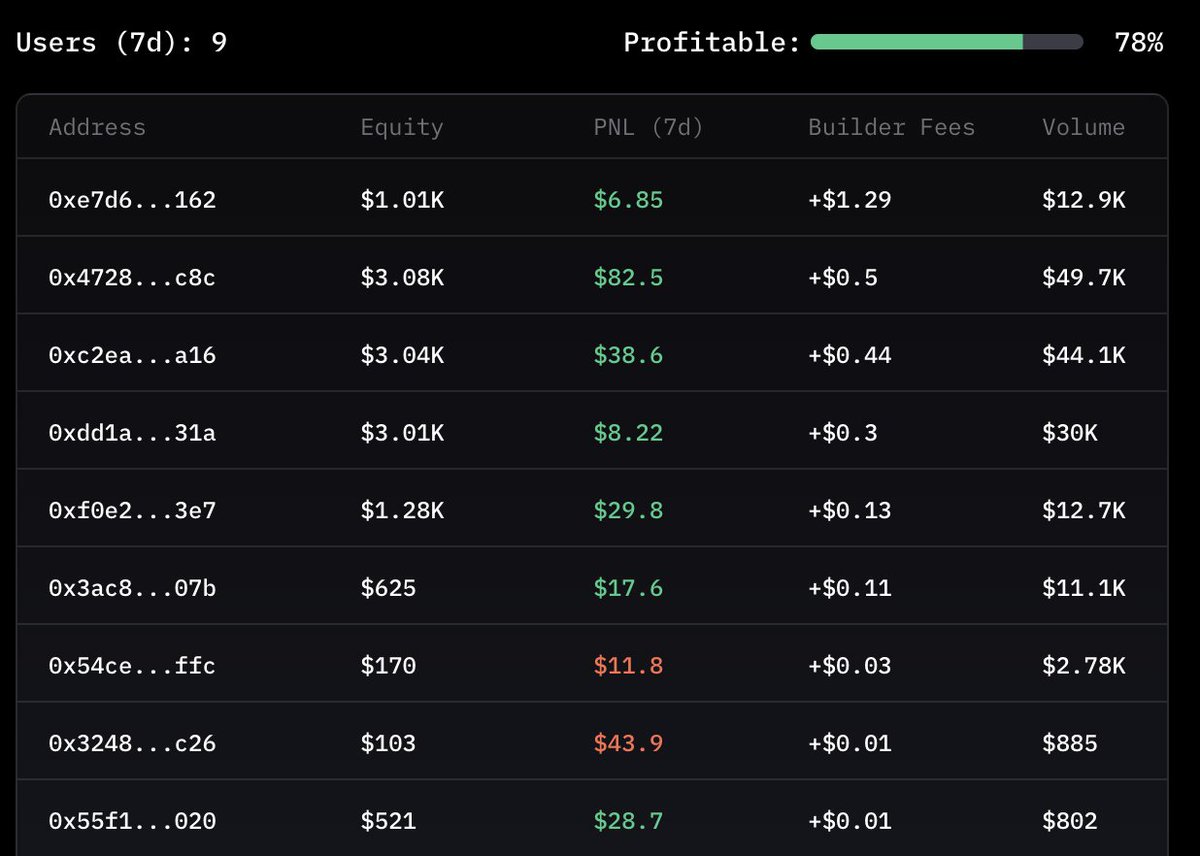Click volume value $49.7K
Image resolution: width=1200 pixels, height=856 pixels.
[1083, 277]
